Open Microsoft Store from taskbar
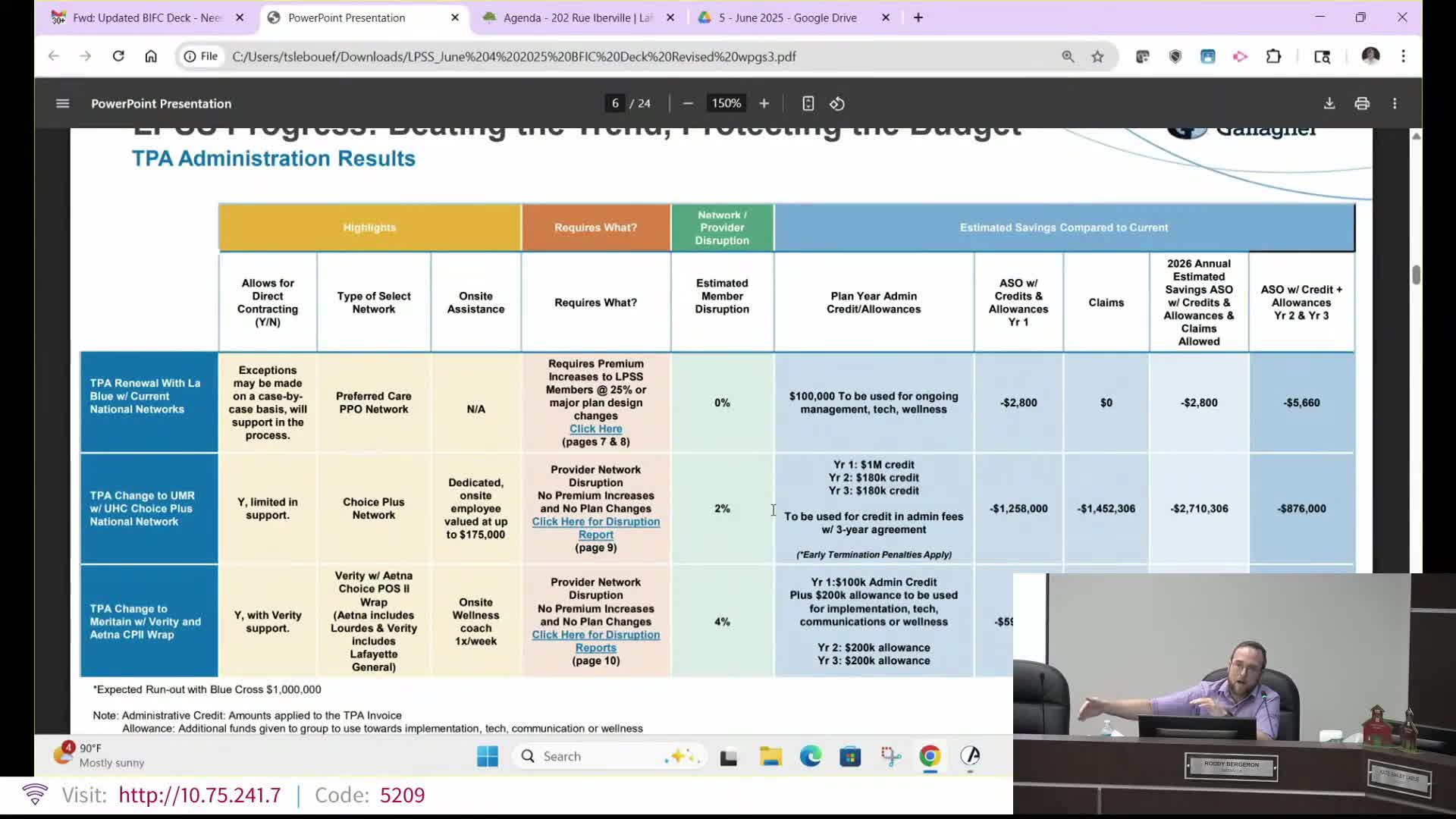The image size is (1456, 819). click(x=850, y=756)
